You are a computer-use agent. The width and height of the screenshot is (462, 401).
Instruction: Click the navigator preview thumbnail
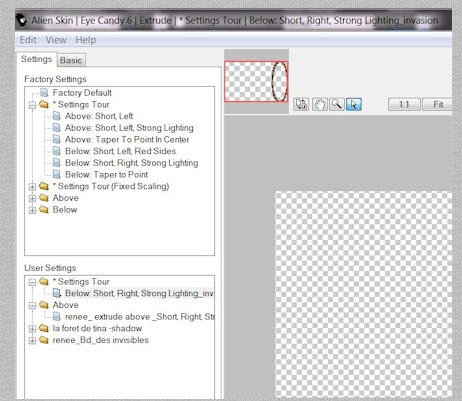tap(256, 81)
